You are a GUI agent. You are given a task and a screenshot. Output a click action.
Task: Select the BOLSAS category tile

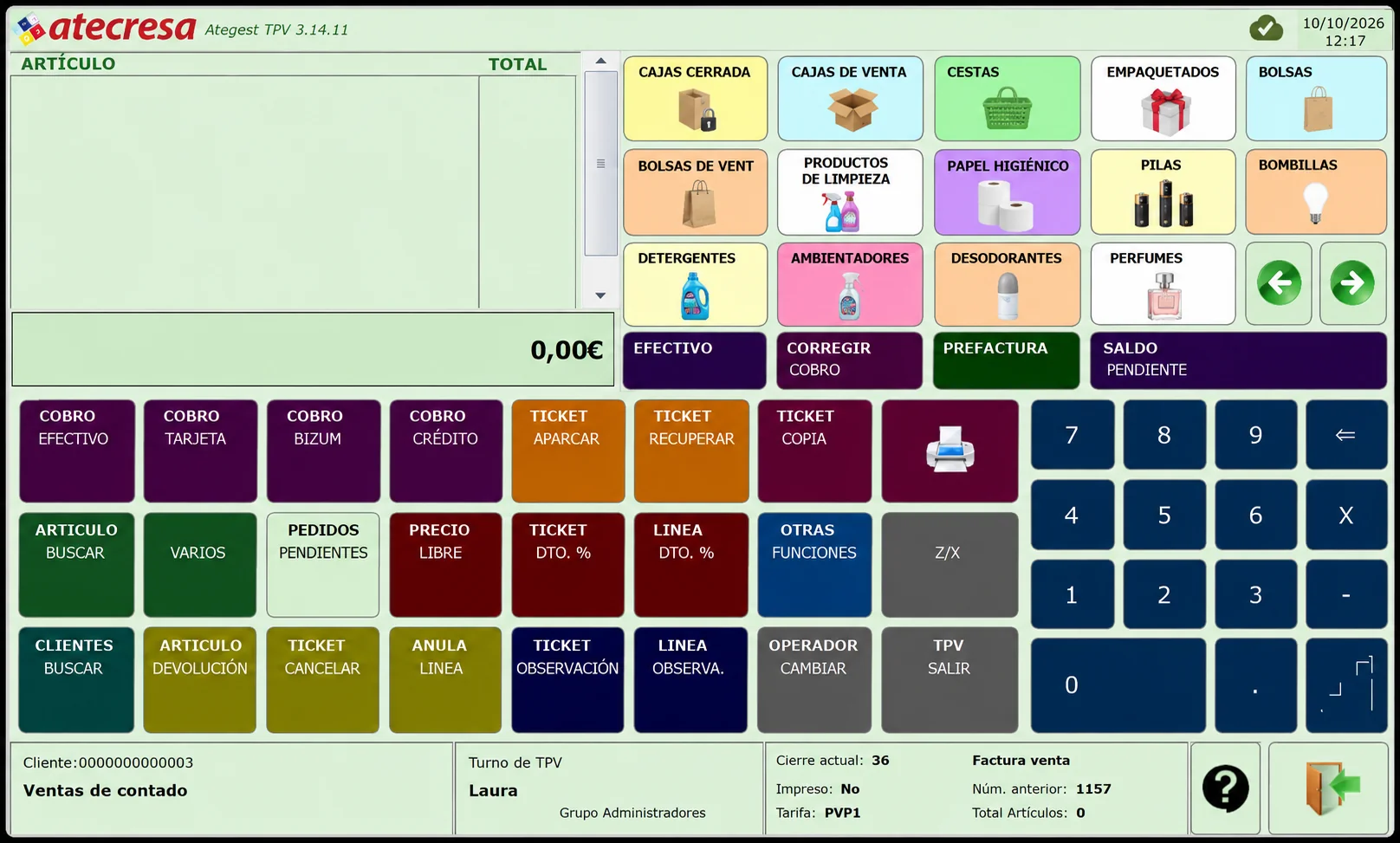tap(1316, 99)
